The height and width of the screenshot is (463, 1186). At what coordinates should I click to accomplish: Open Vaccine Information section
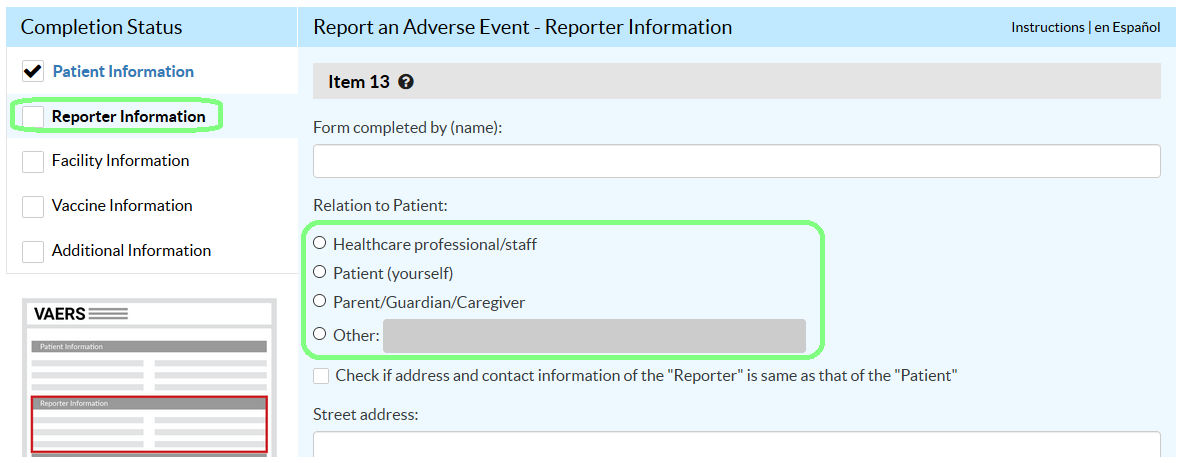tap(122, 205)
